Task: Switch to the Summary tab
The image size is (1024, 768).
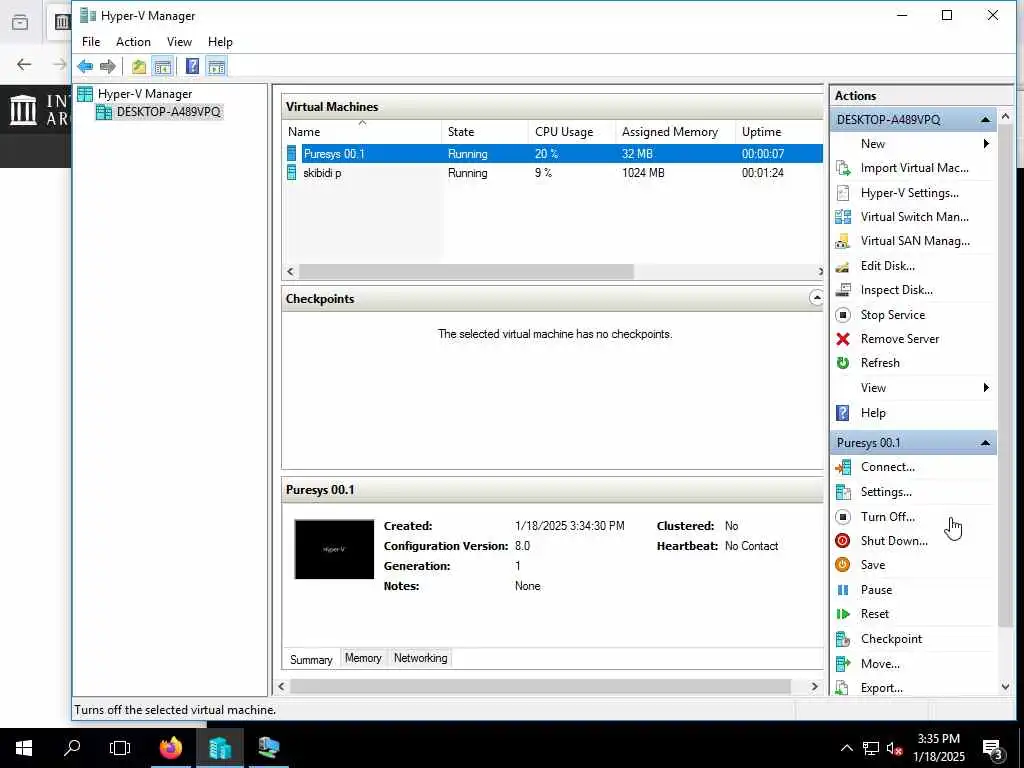Action: [311, 659]
